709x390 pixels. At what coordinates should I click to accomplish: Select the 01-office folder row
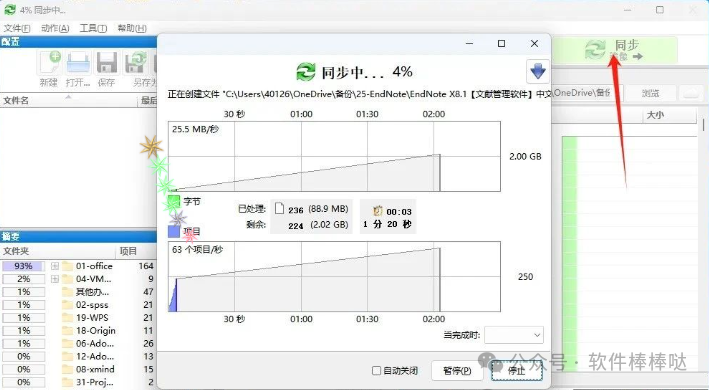pyautogui.click(x=79, y=266)
